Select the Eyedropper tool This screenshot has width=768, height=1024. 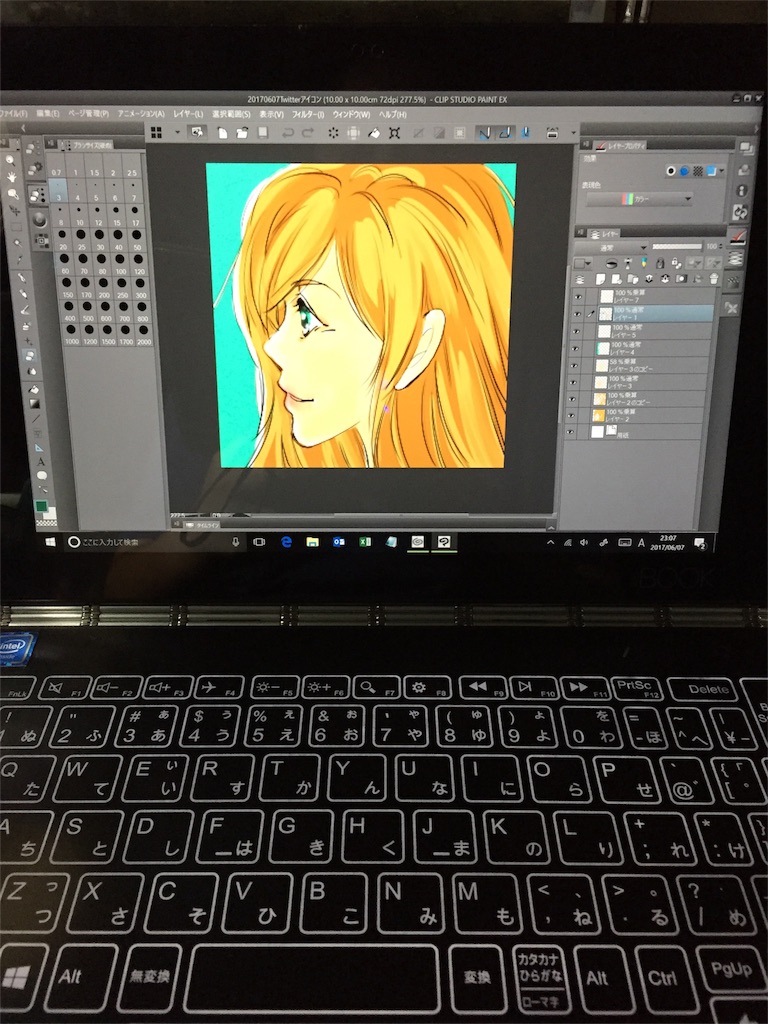click(20, 259)
